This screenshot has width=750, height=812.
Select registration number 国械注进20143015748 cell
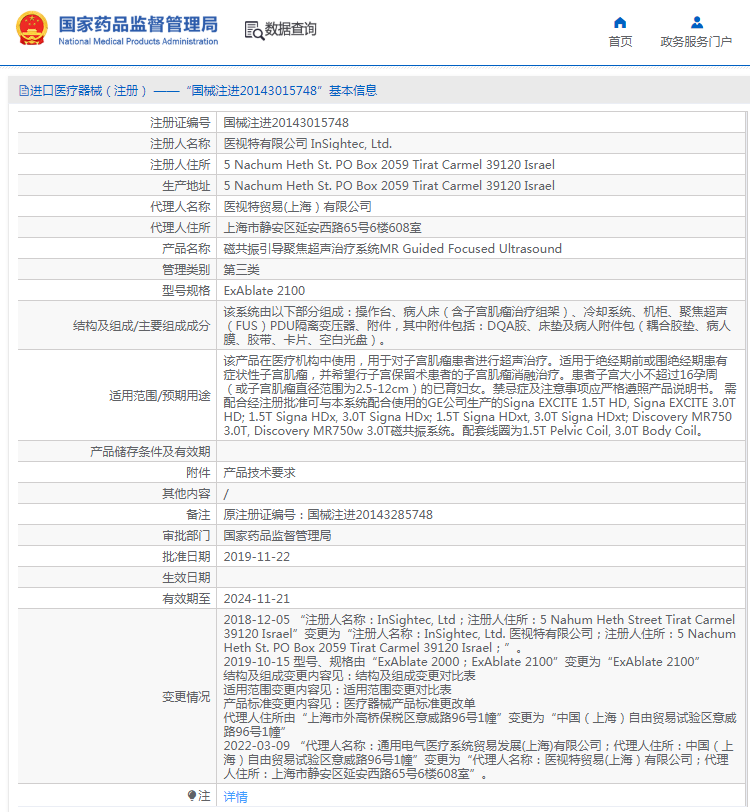pyautogui.click(x=286, y=123)
